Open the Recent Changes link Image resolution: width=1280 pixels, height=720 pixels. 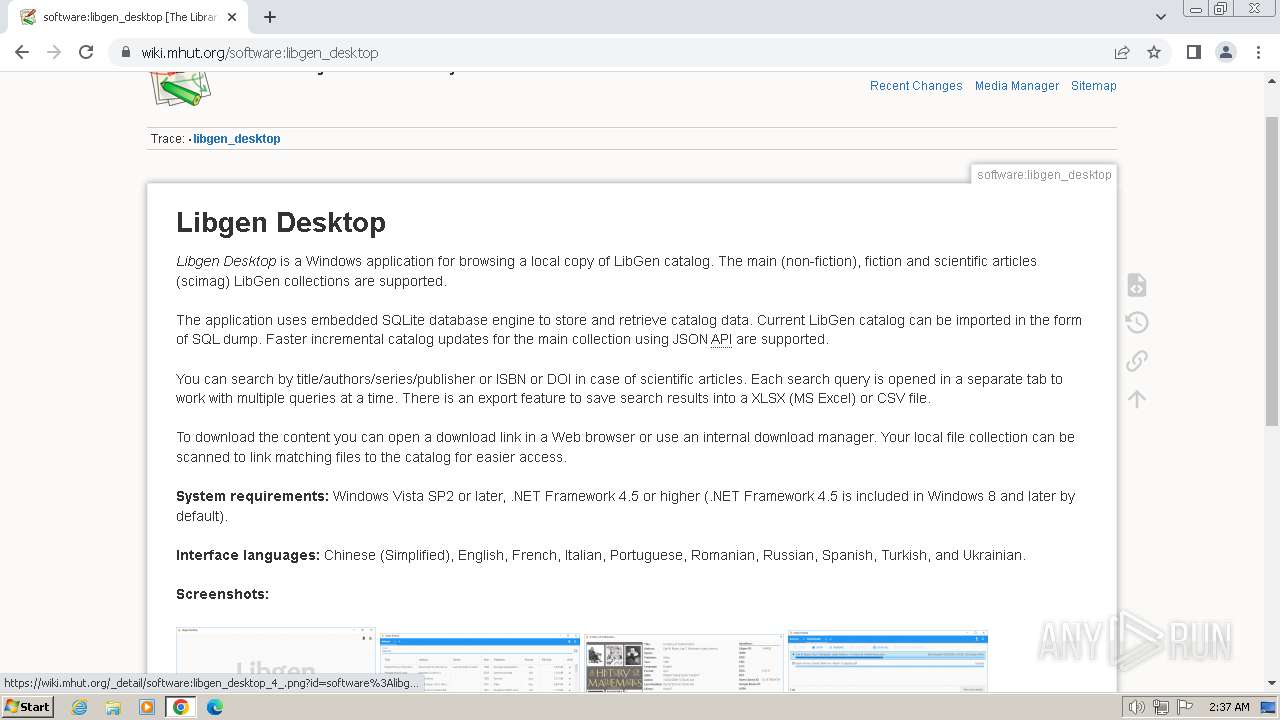click(916, 86)
